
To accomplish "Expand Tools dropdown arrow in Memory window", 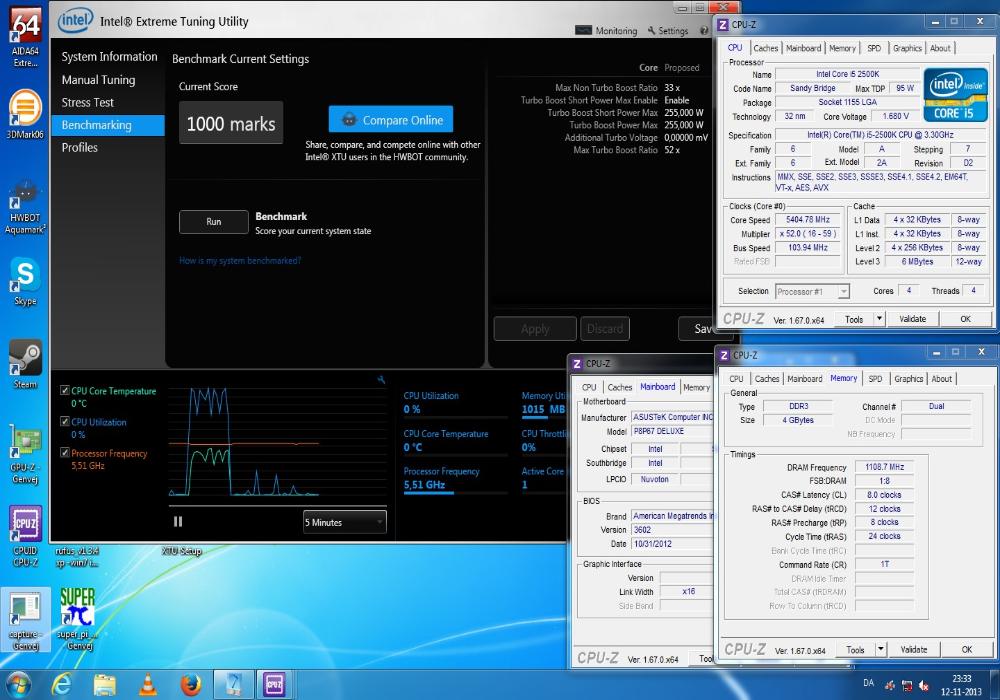I will [881, 649].
